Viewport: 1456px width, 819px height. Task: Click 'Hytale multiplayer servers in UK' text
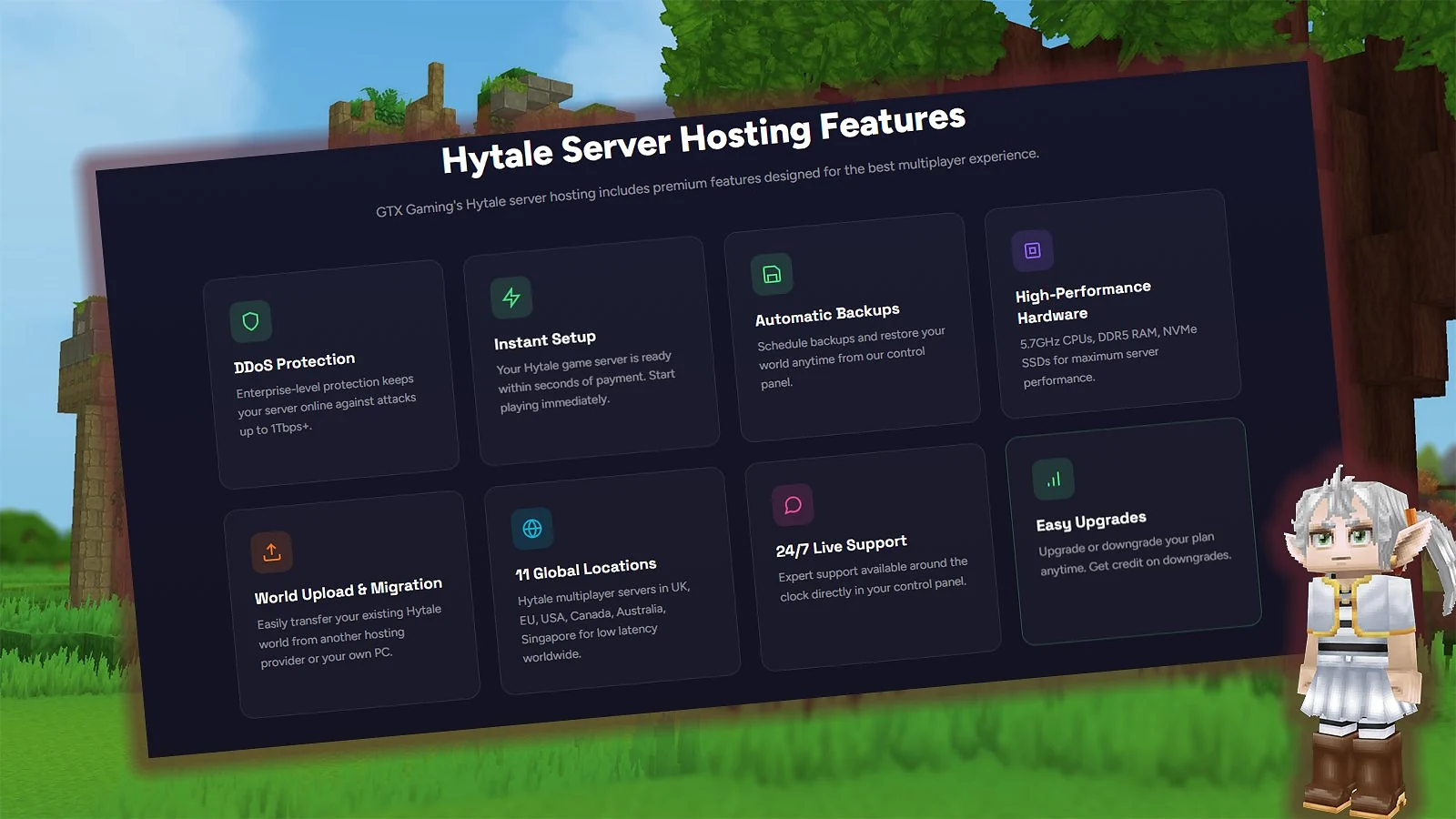click(603, 593)
